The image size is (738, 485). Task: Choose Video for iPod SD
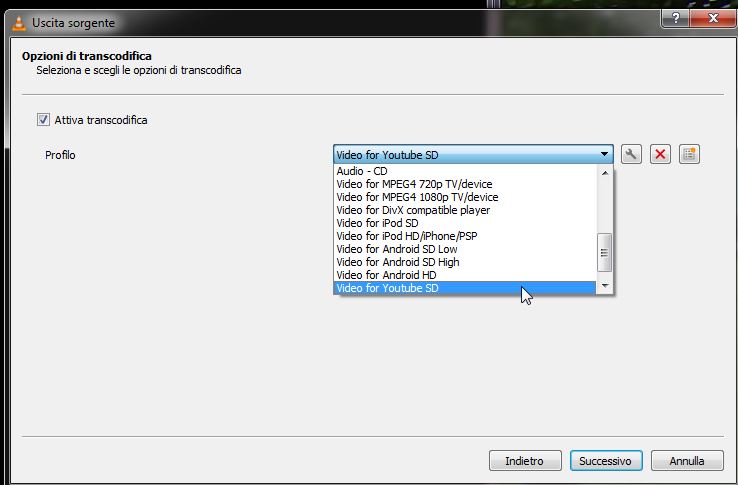pyautogui.click(x=465, y=223)
